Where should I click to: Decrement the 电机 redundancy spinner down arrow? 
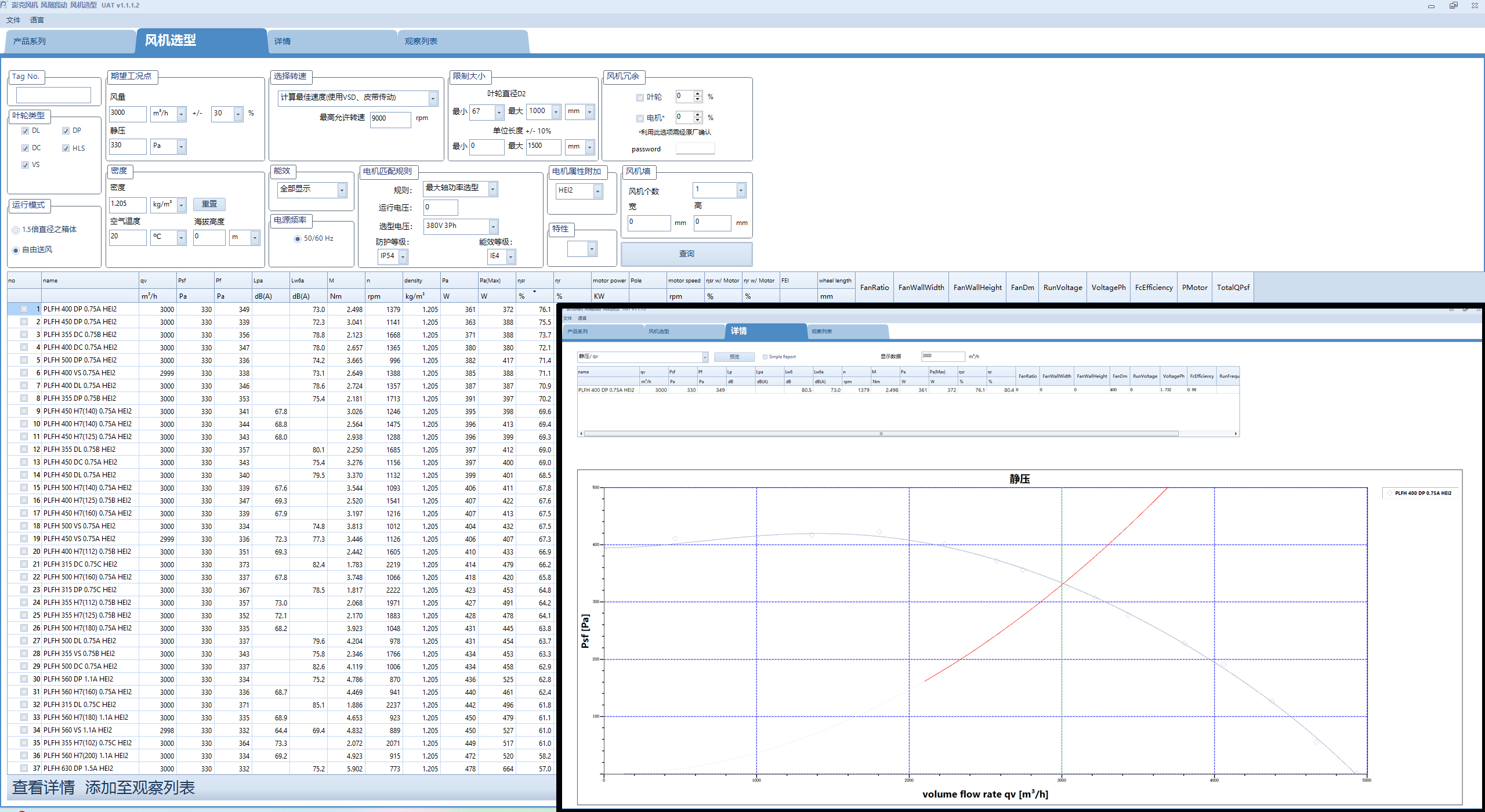pyautogui.click(x=698, y=120)
